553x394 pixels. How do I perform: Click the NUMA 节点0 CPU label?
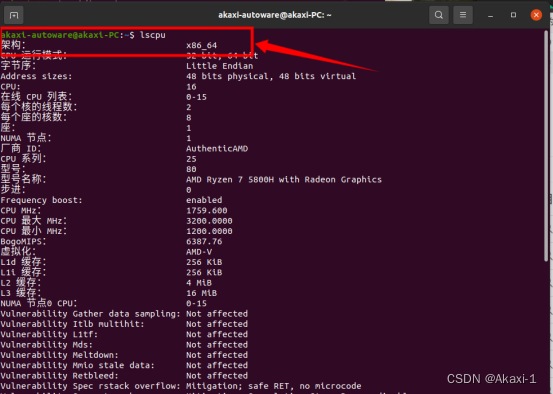39,303
